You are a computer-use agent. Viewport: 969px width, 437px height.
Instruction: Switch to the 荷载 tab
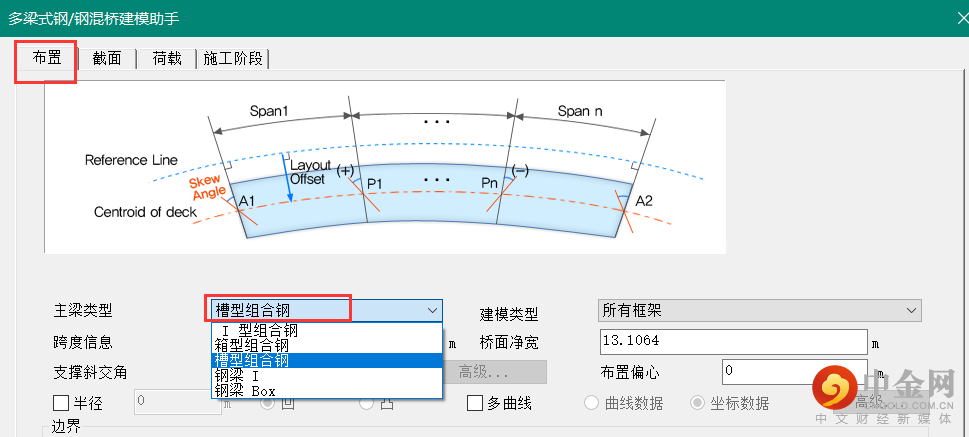pyautogui.click(x=167, y=59)
